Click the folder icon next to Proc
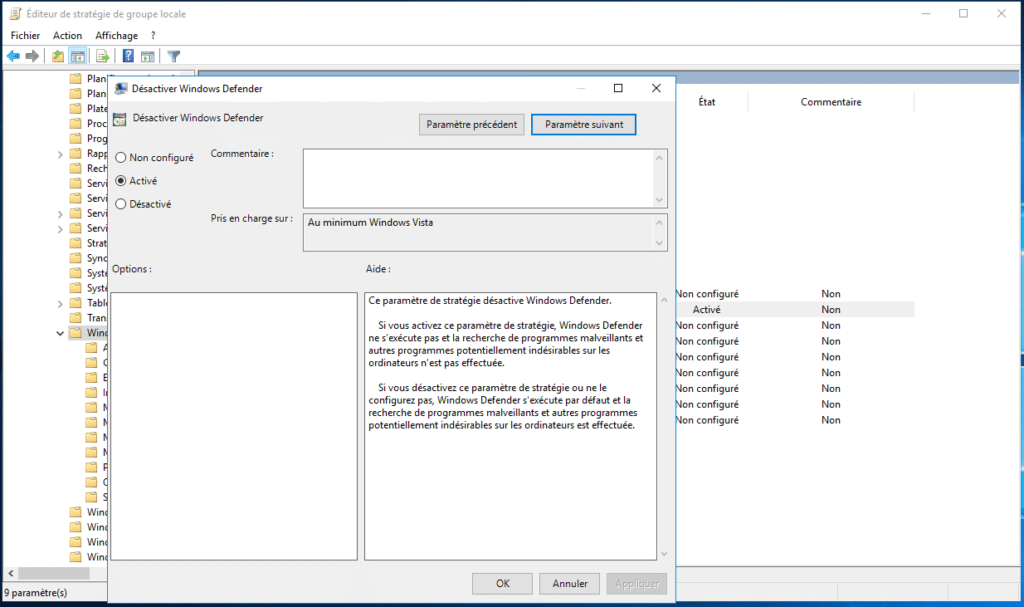 pos(76,123)
